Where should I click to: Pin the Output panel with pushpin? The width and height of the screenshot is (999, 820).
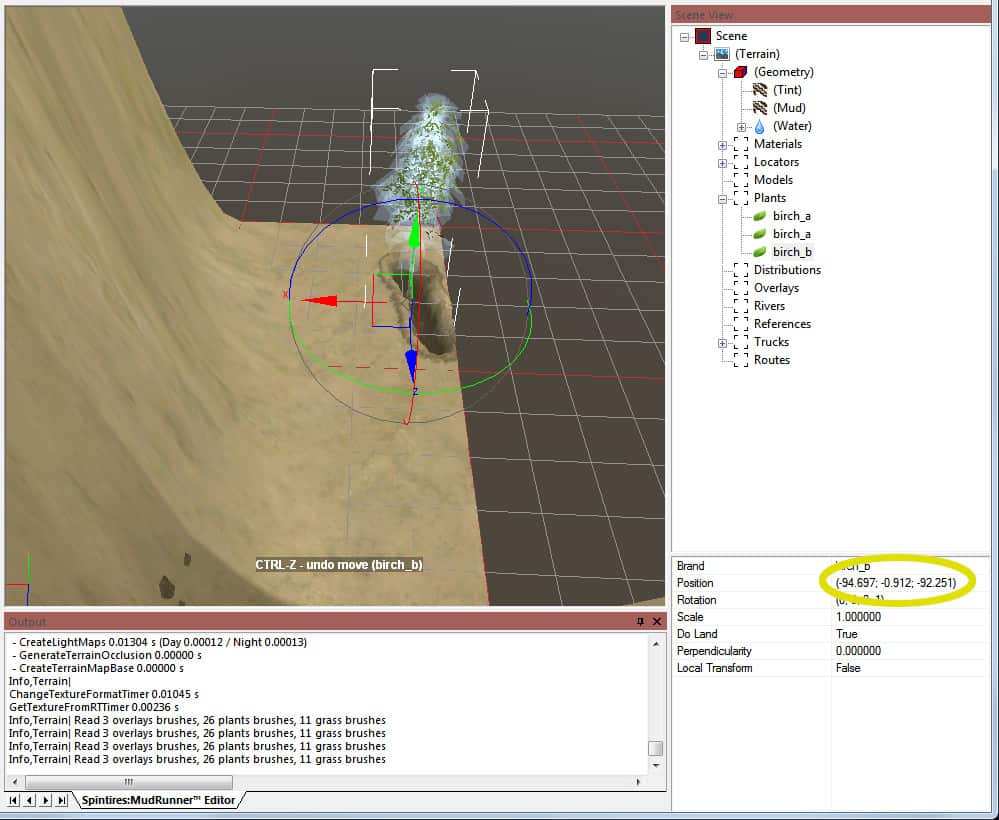click(x=641, y=622)
